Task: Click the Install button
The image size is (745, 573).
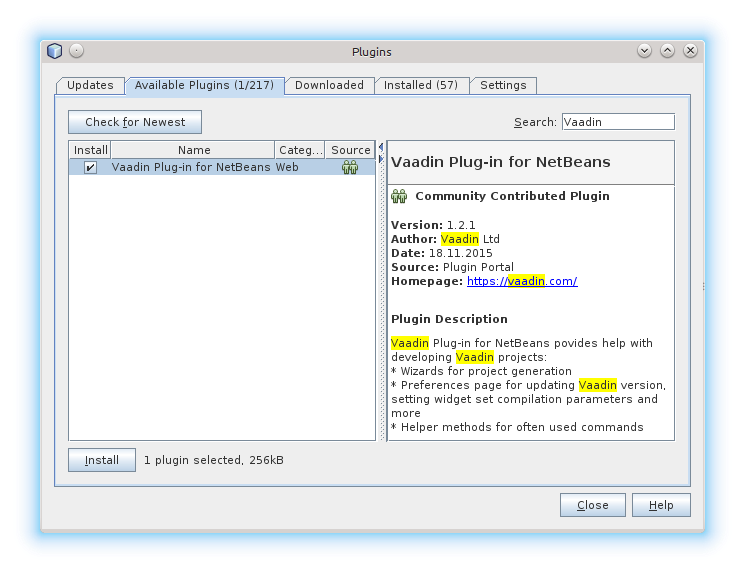Action: click(102, 460)
